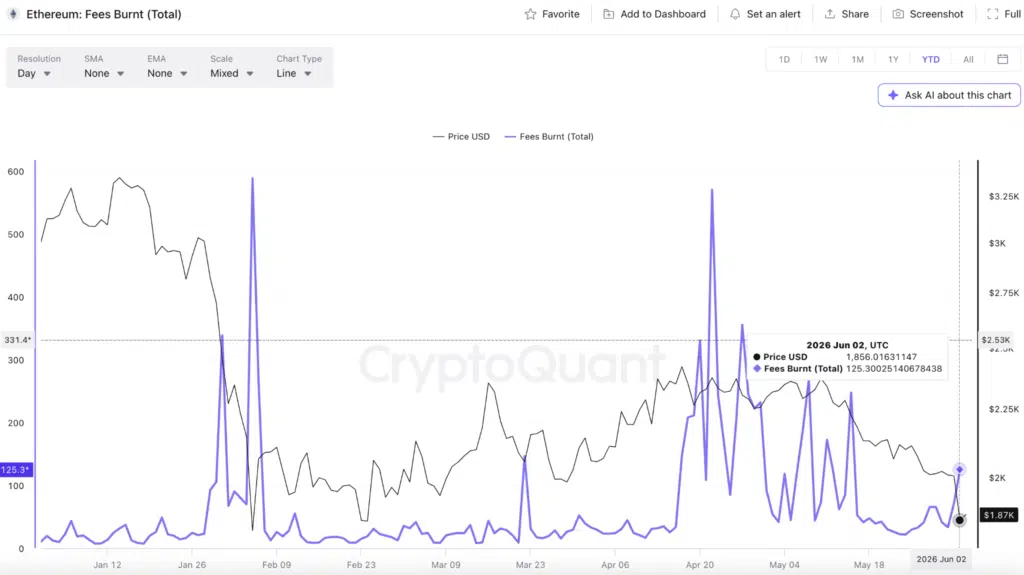The width and height of the screenshot is (1024, 575).
Task: Click the purple Fees Burnt chart marker
Action: click(x=959, y=469)
